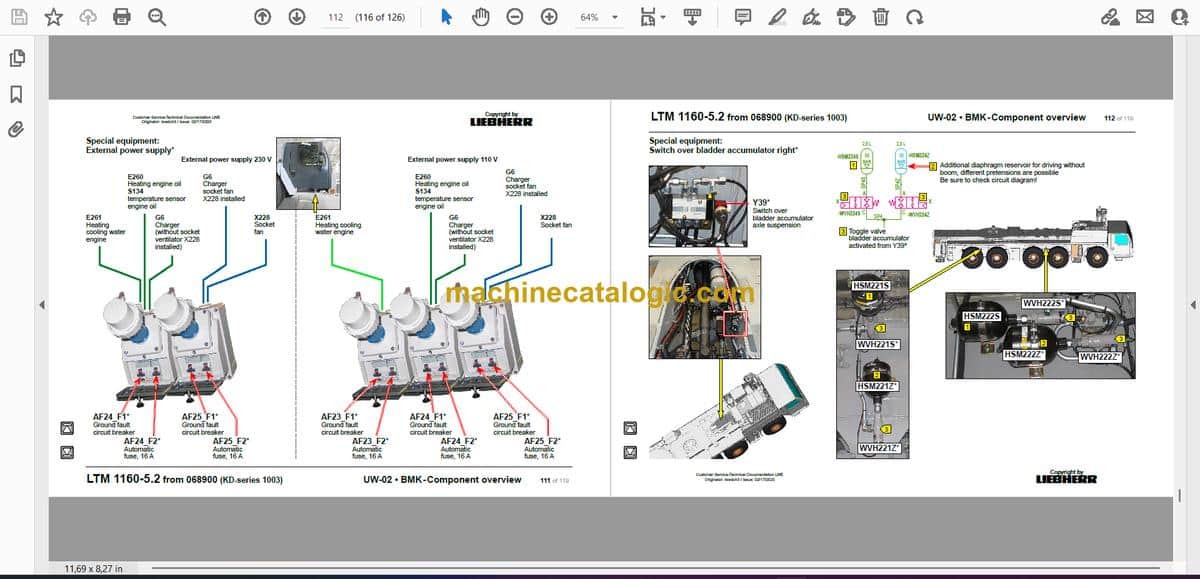Choose the arrow selection tool
Viewport: 1200px width, 579px height.
pyautogui.click(x=446, y=17)
